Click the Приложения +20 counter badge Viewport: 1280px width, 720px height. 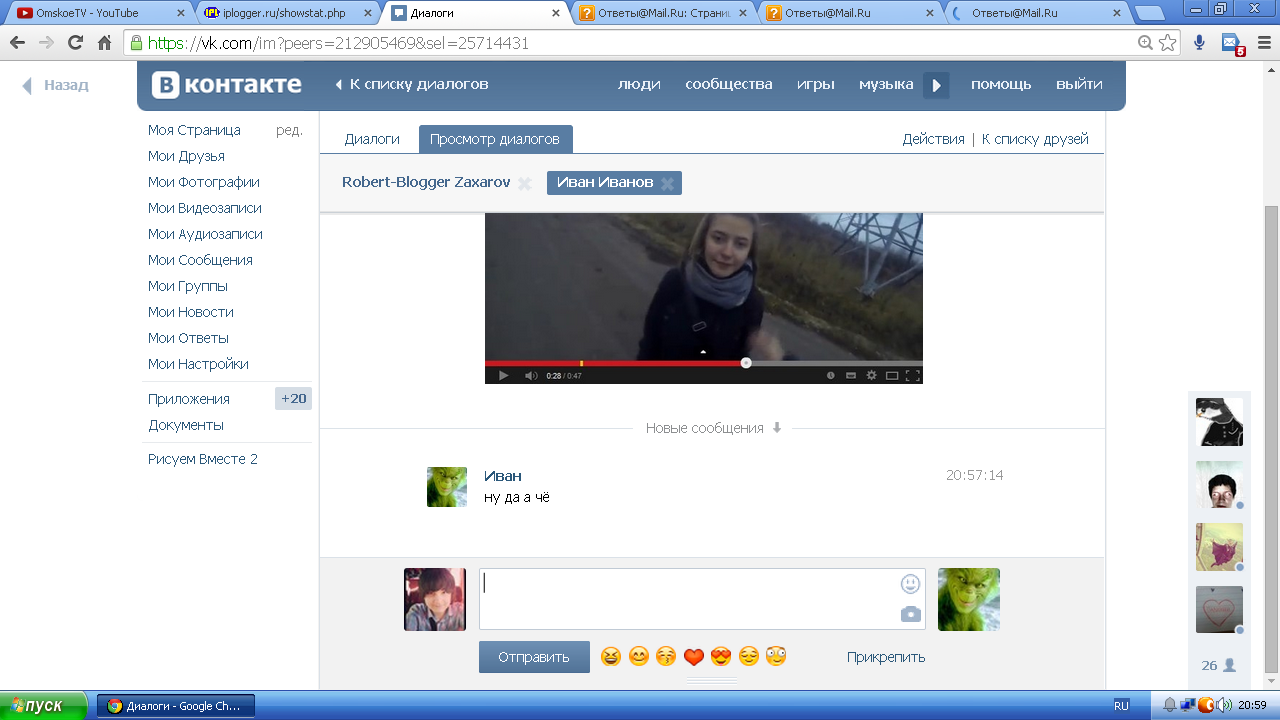293,399
